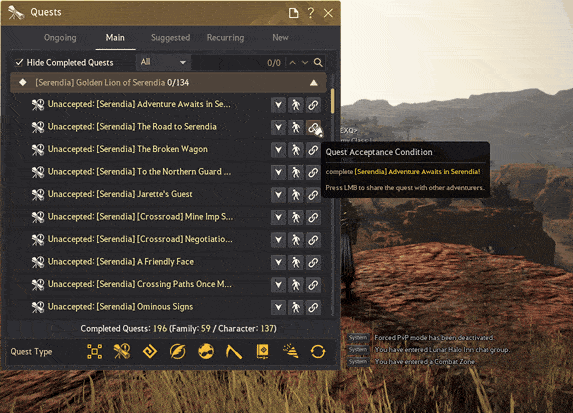Select quest A Friendly Face
Image resolution: width=573 pixels, height=413 pixels.
(x=121, y=262)
